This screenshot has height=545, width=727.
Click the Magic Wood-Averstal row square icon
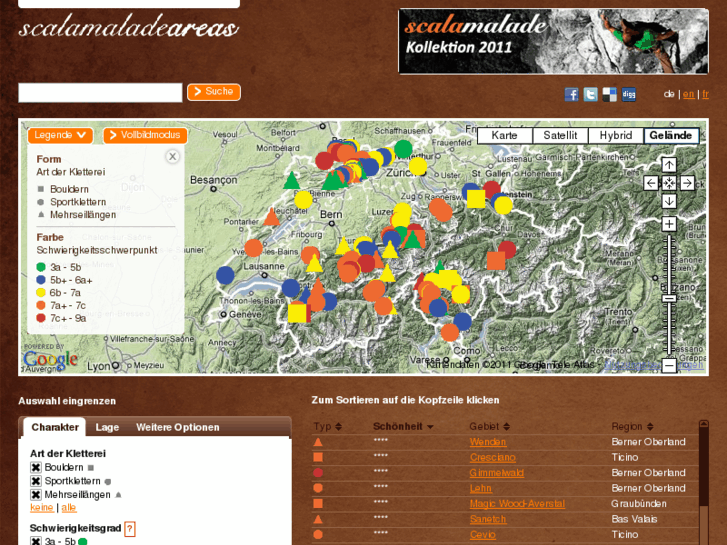pos(318,503)
